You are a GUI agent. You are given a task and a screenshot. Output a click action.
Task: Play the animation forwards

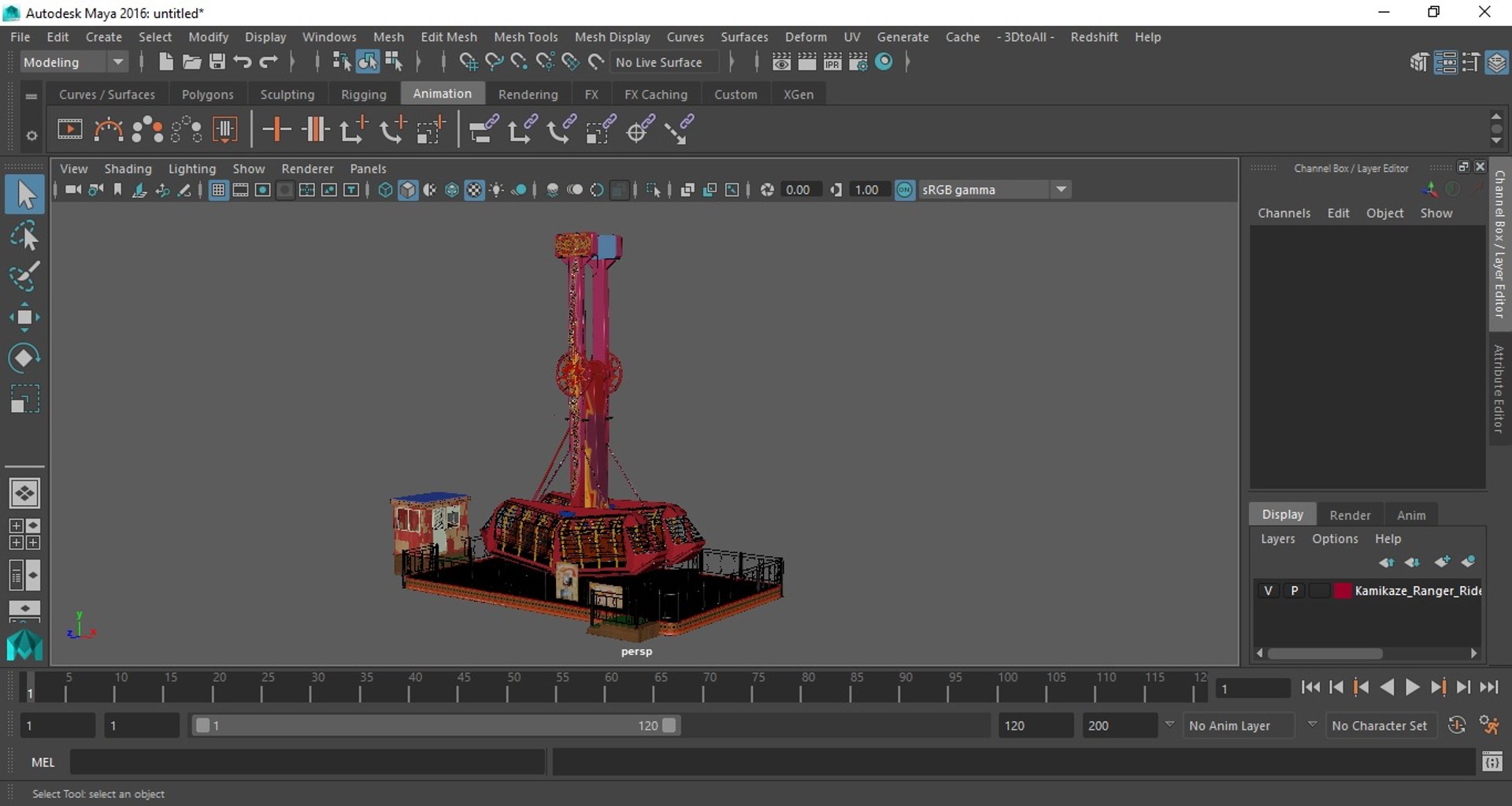pyautogui.click(x=1413, y=688)
